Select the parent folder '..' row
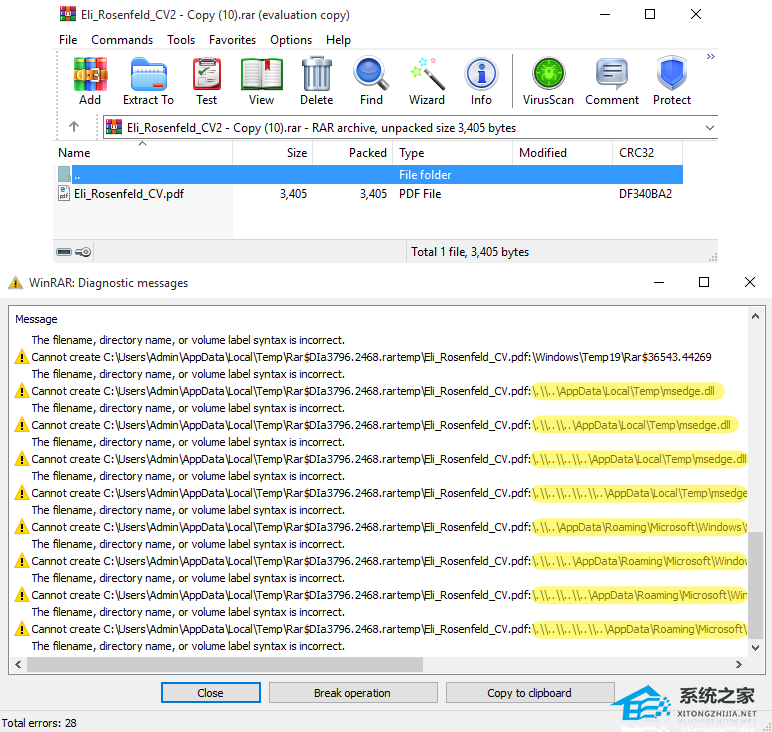This screenshot has height=732, width=772. 368,174
